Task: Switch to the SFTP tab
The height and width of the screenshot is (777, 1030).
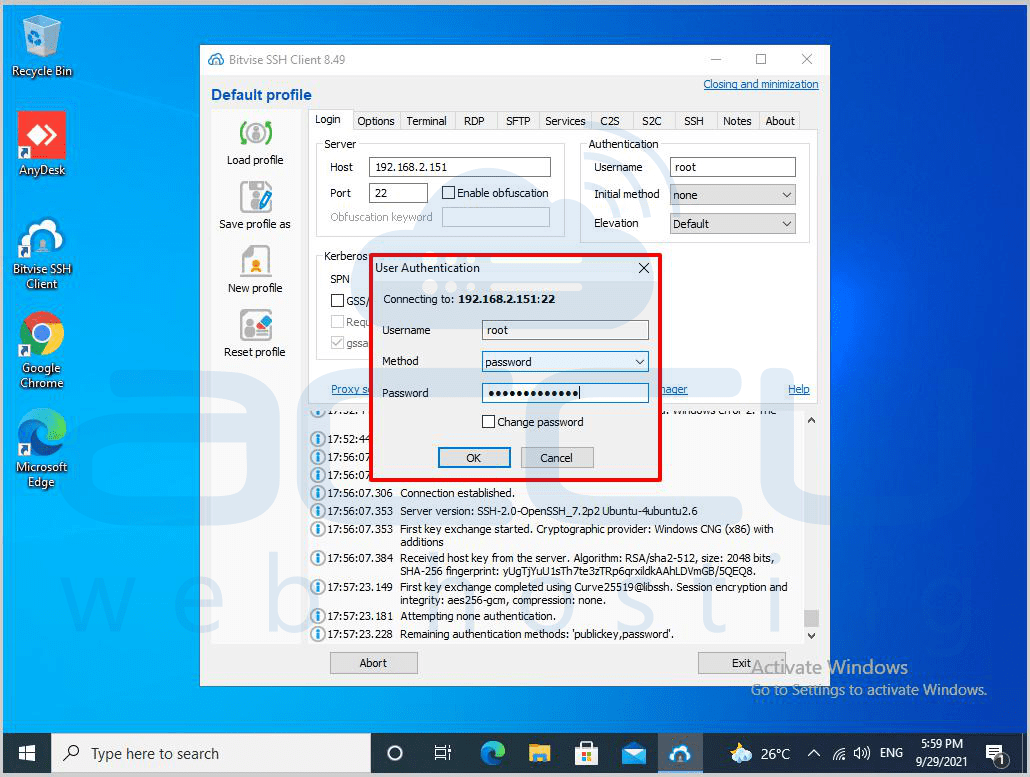Action: coord(518,121)
